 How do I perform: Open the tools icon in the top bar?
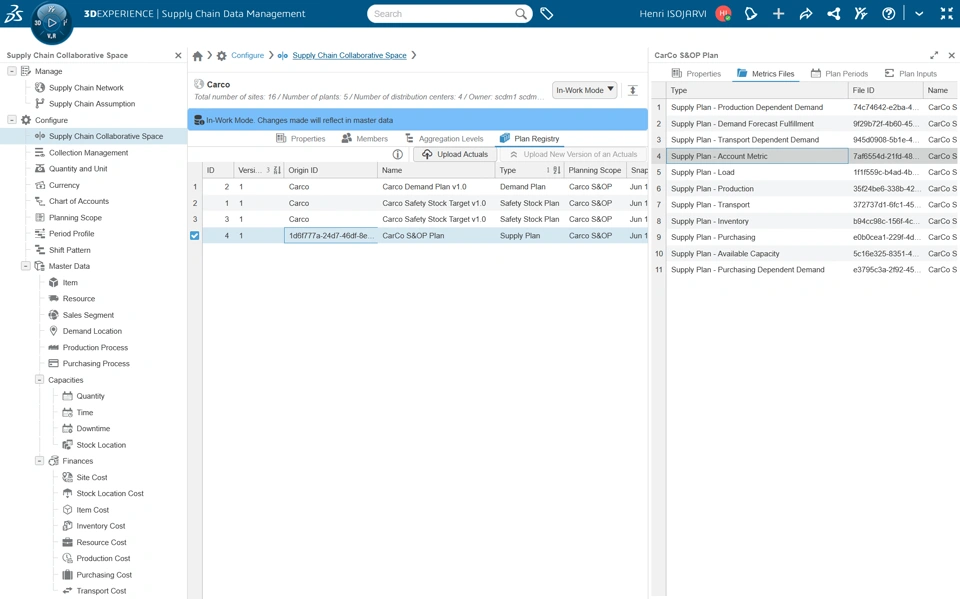tap(861, 13)
